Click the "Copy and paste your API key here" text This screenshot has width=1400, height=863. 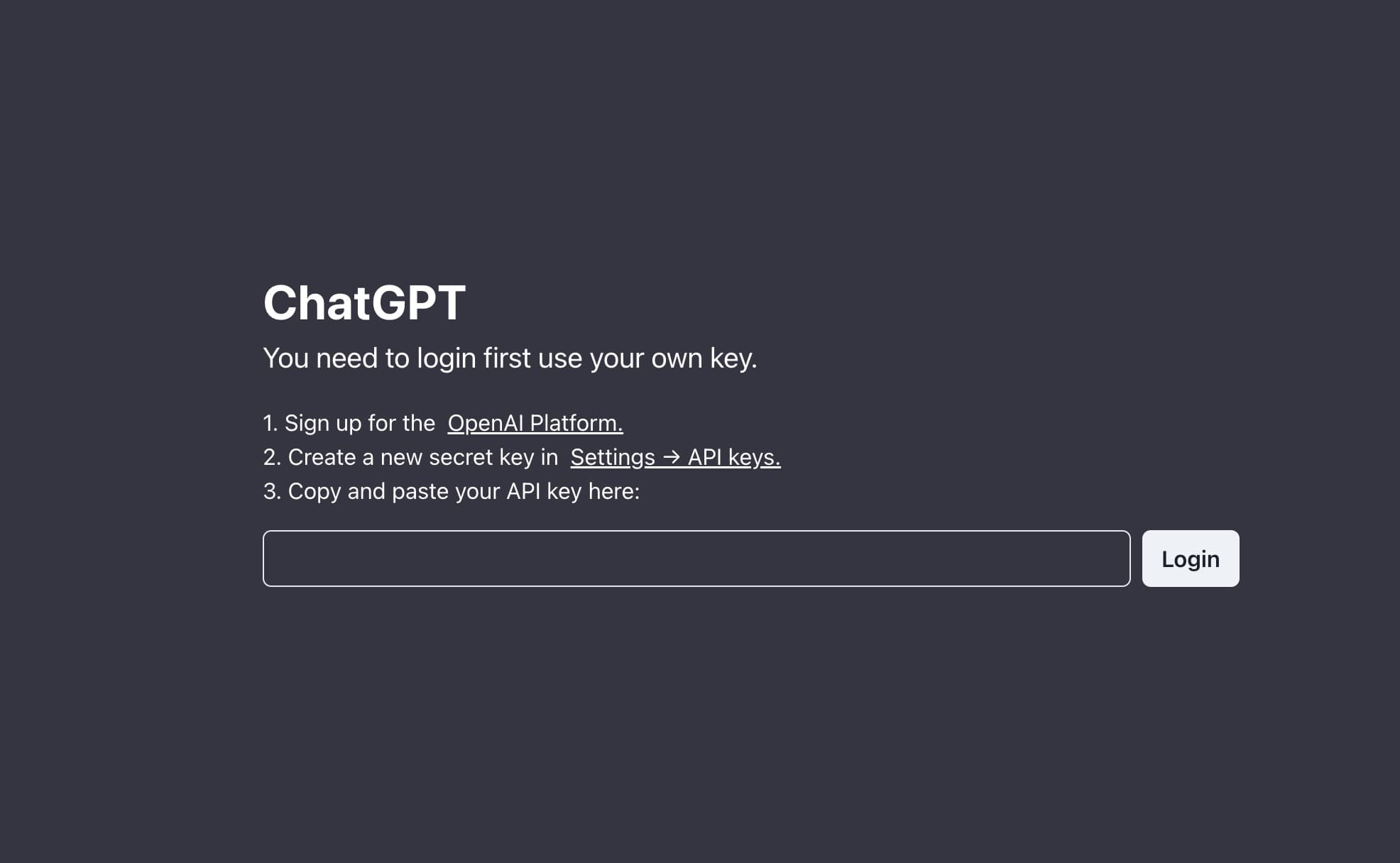[463, 491]
